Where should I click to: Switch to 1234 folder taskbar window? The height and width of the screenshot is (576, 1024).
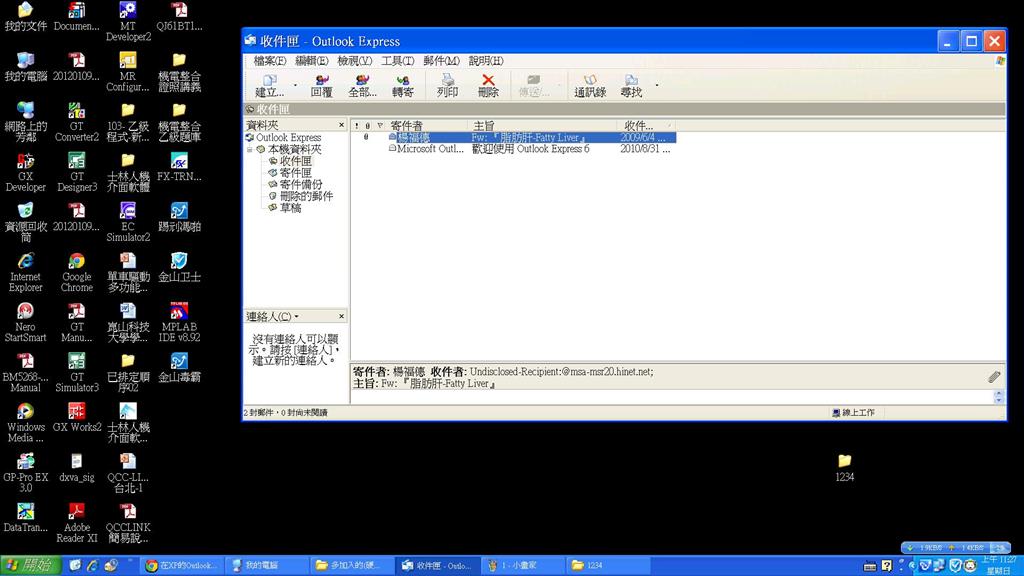tap(606, 566)
